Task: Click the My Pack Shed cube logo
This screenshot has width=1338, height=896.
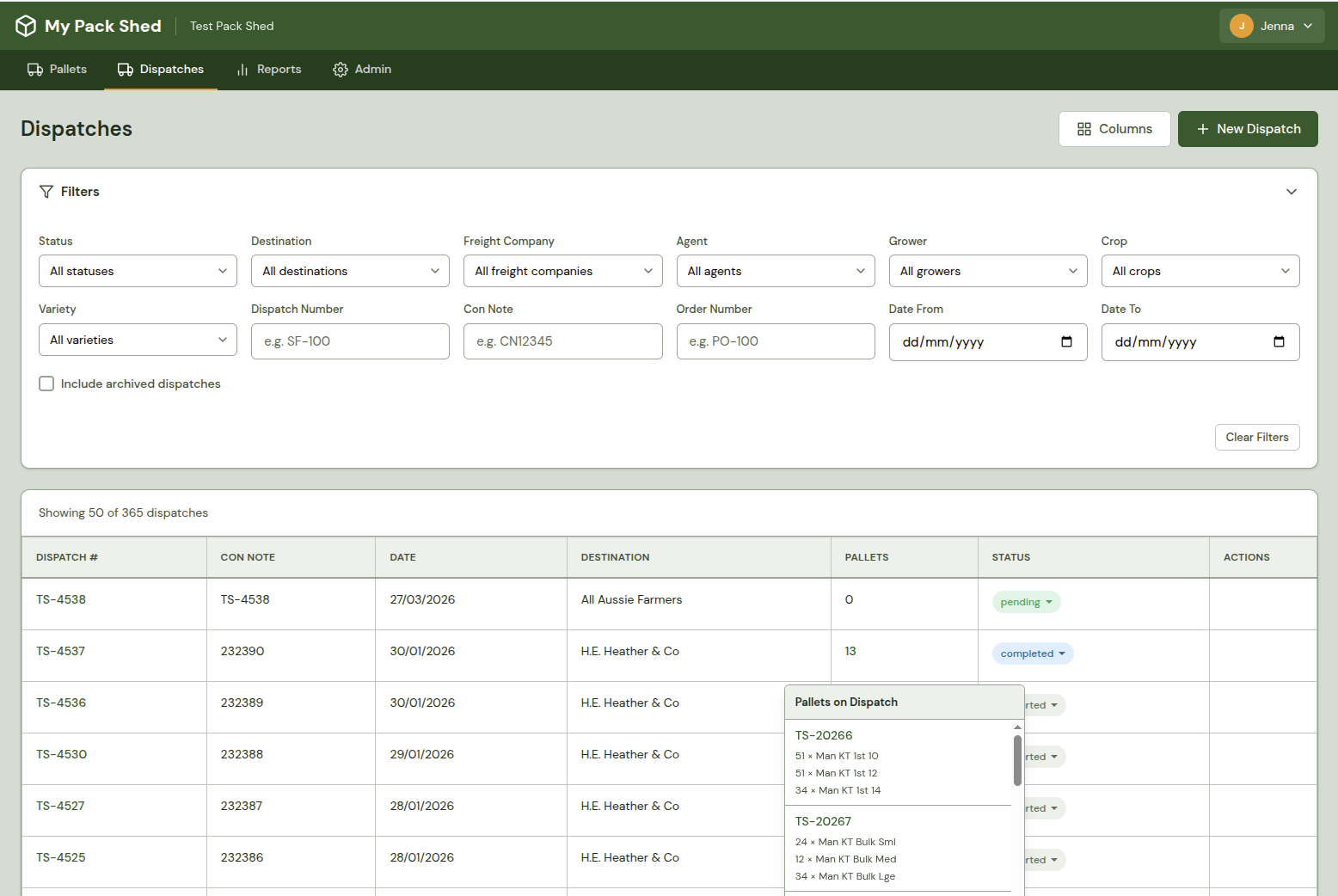Action: click(x=26, y=26)
